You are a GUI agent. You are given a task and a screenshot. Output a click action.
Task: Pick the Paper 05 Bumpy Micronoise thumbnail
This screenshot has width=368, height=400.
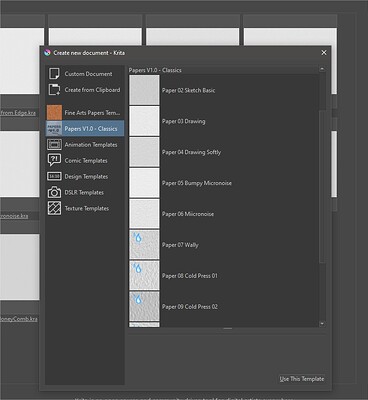(144, 183)
